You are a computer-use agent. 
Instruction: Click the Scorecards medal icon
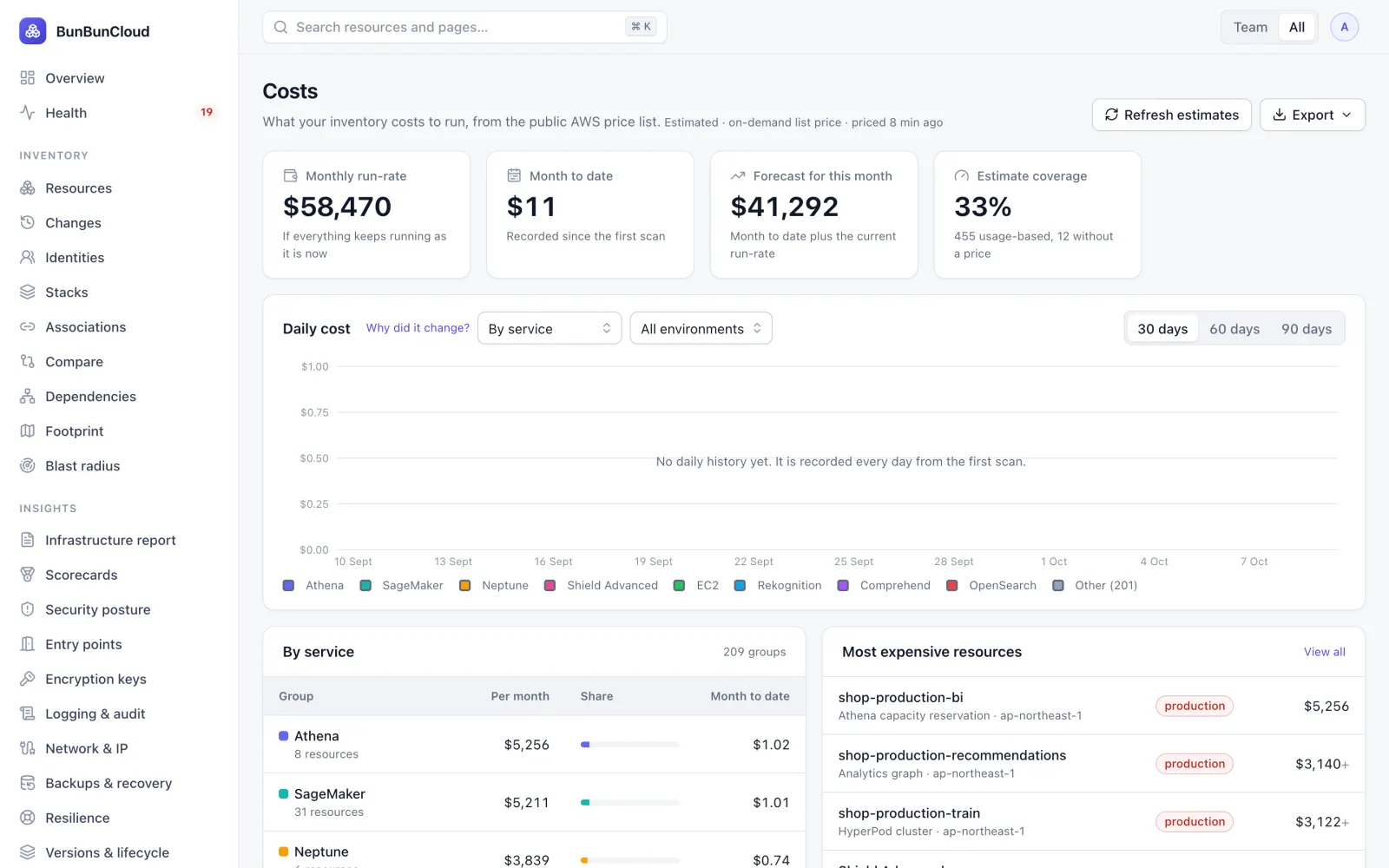(28, 575)
